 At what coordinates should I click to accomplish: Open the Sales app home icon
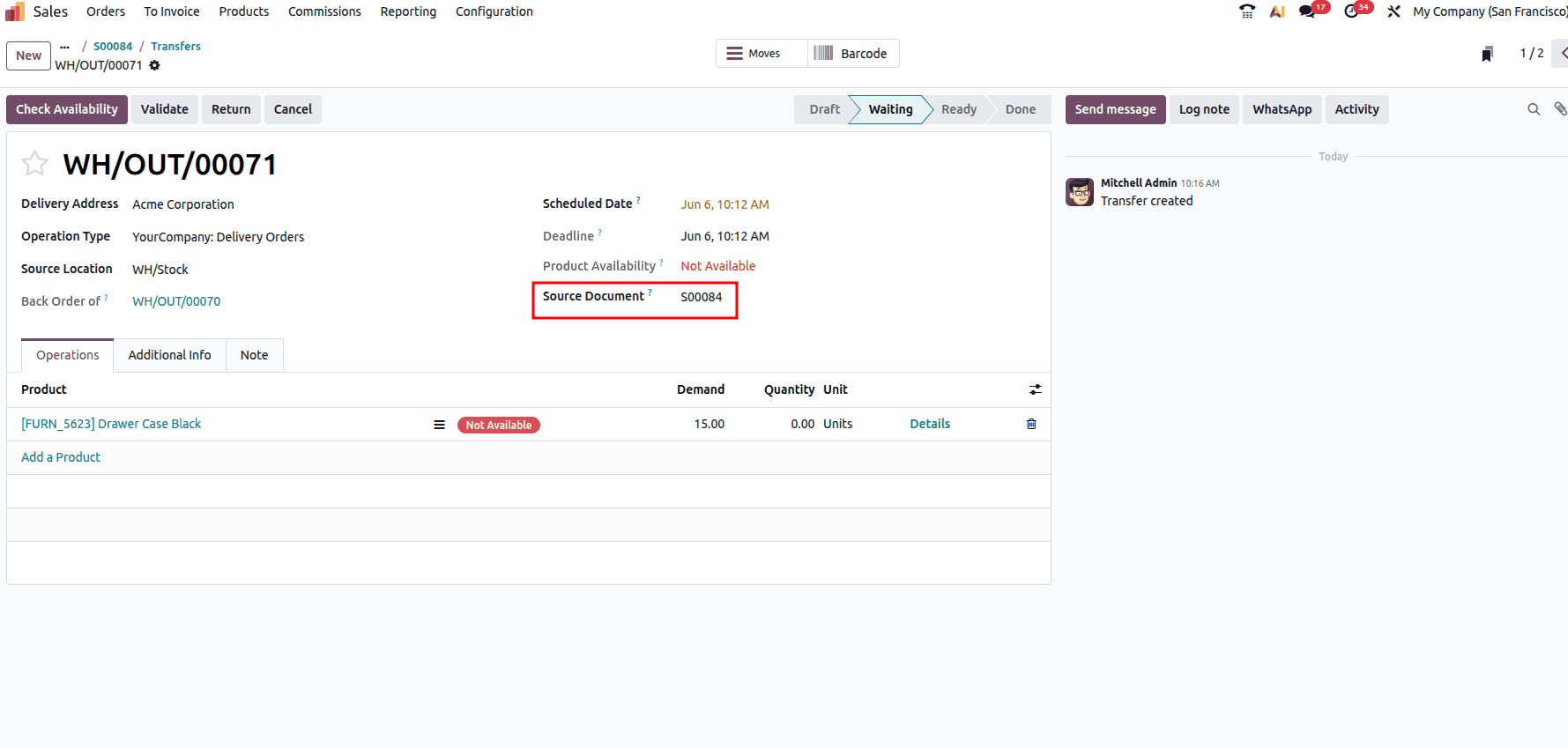pyautogui.click(x=15, y=11)
